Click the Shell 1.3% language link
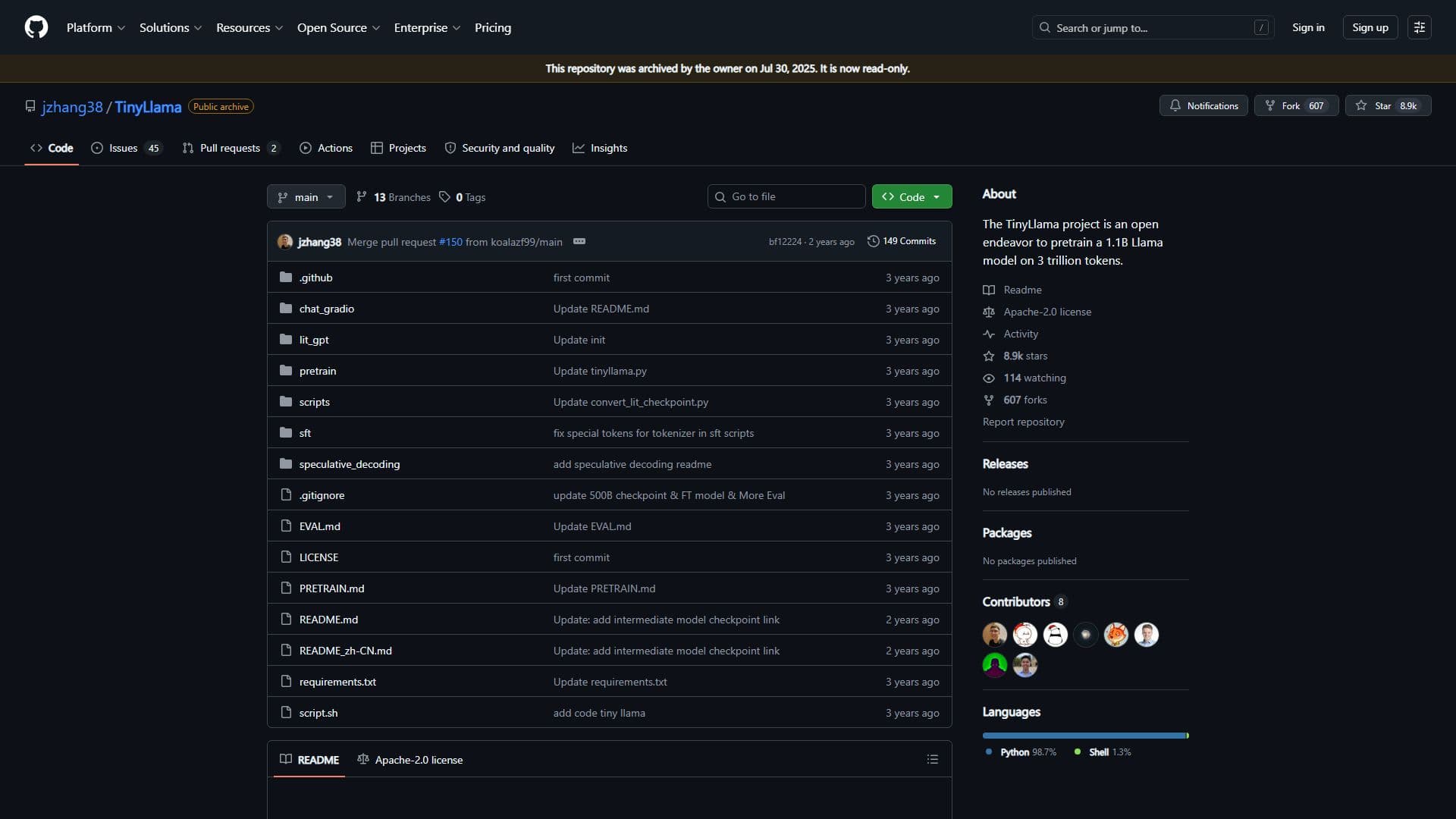1456x819 pixels. pos(1103,752)
